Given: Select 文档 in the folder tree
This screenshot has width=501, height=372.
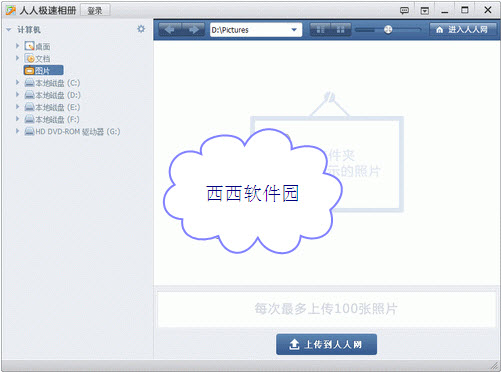Looking at the screenshot, I should pos(37,58).
